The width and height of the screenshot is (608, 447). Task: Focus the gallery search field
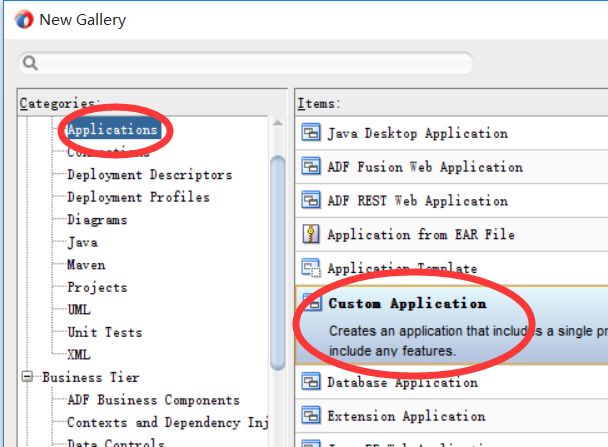click(246, 63)
